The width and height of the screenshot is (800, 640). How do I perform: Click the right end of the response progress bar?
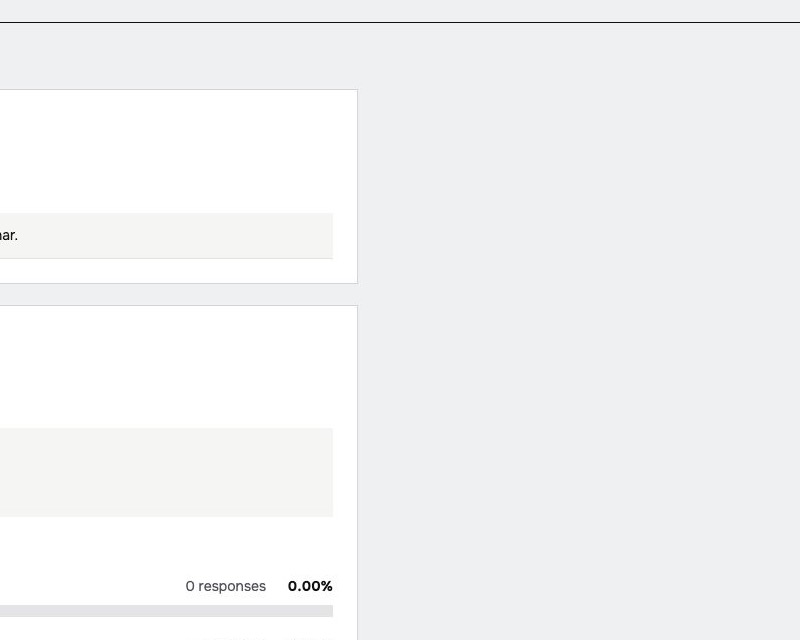click(x=329, y=611)
